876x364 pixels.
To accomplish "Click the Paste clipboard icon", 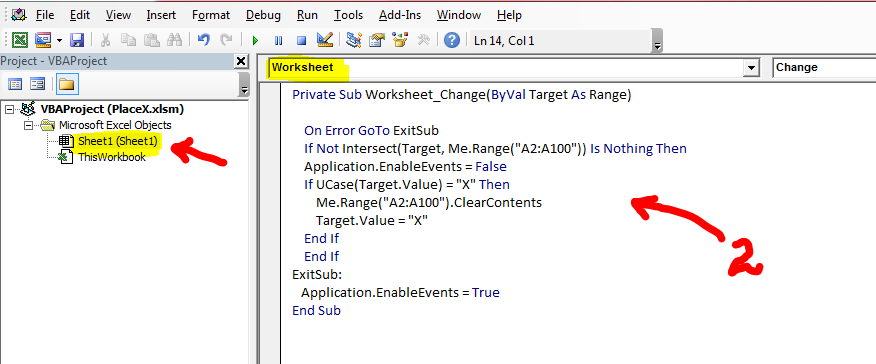I will [x=151, y=40].
